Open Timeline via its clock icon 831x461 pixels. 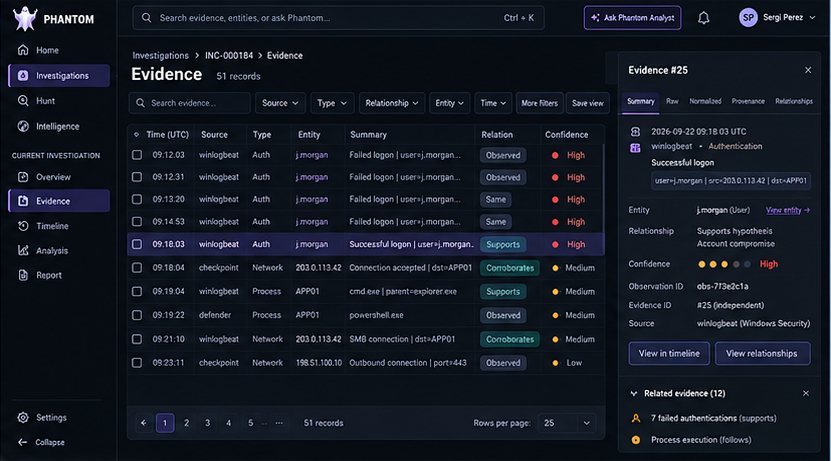coord(23,226)
